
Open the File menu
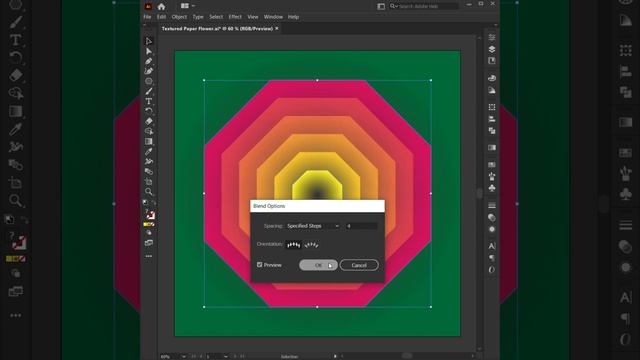(x=147, y=17)
